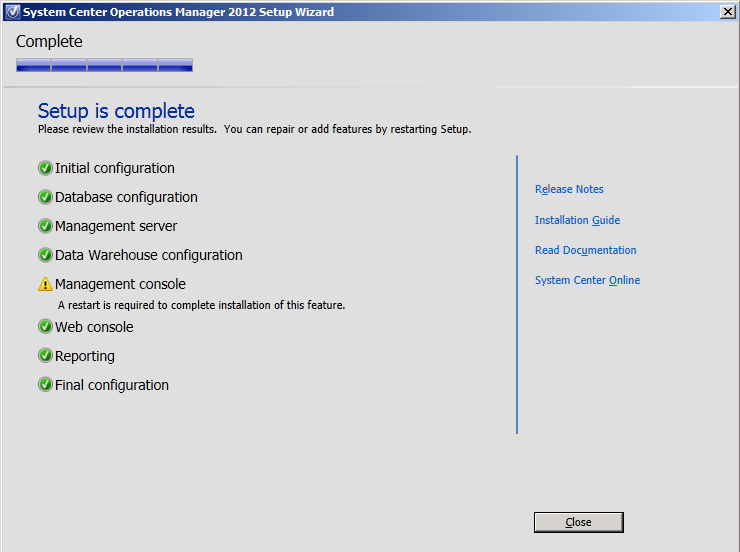The image size is (740, 552).
Task: Select the Management console text
Action: pyautogui.click(x=120, y=284)
